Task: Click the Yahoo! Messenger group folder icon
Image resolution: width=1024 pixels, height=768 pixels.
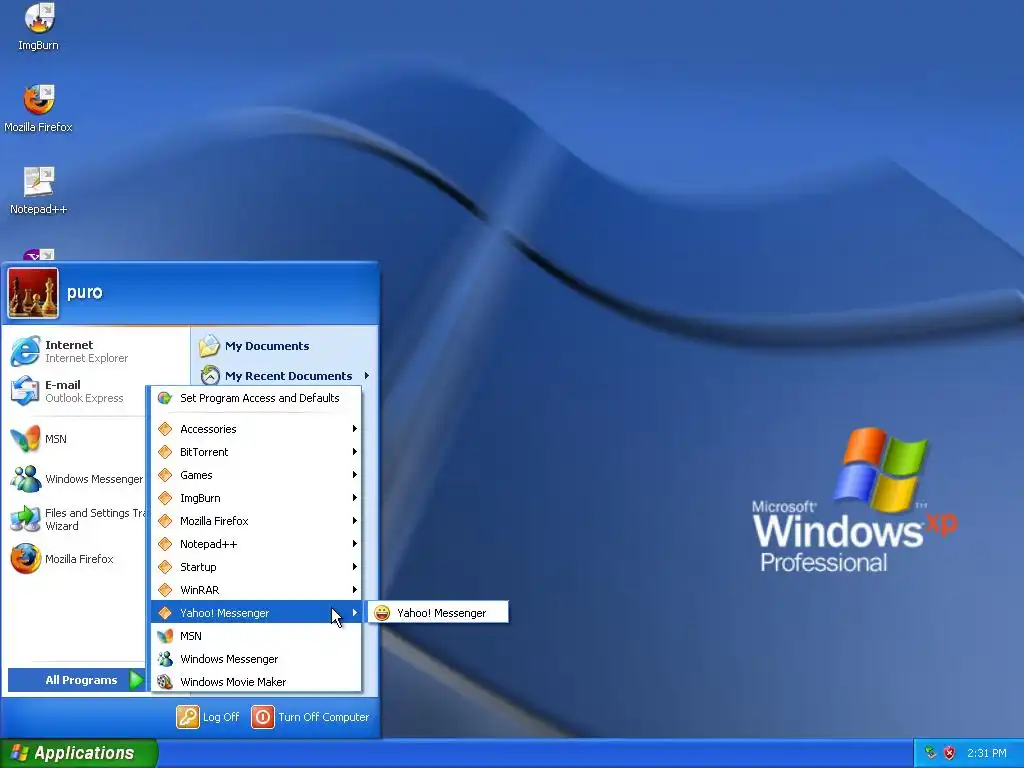Action: point(165,613)
